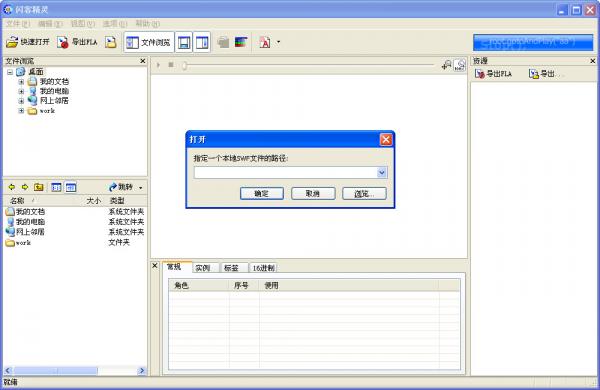Image resolution: width=600 pixels, height=390 pixels.
Task: Click the 确定 button in the 打开 dialog
Action: [x=262, y=194]
